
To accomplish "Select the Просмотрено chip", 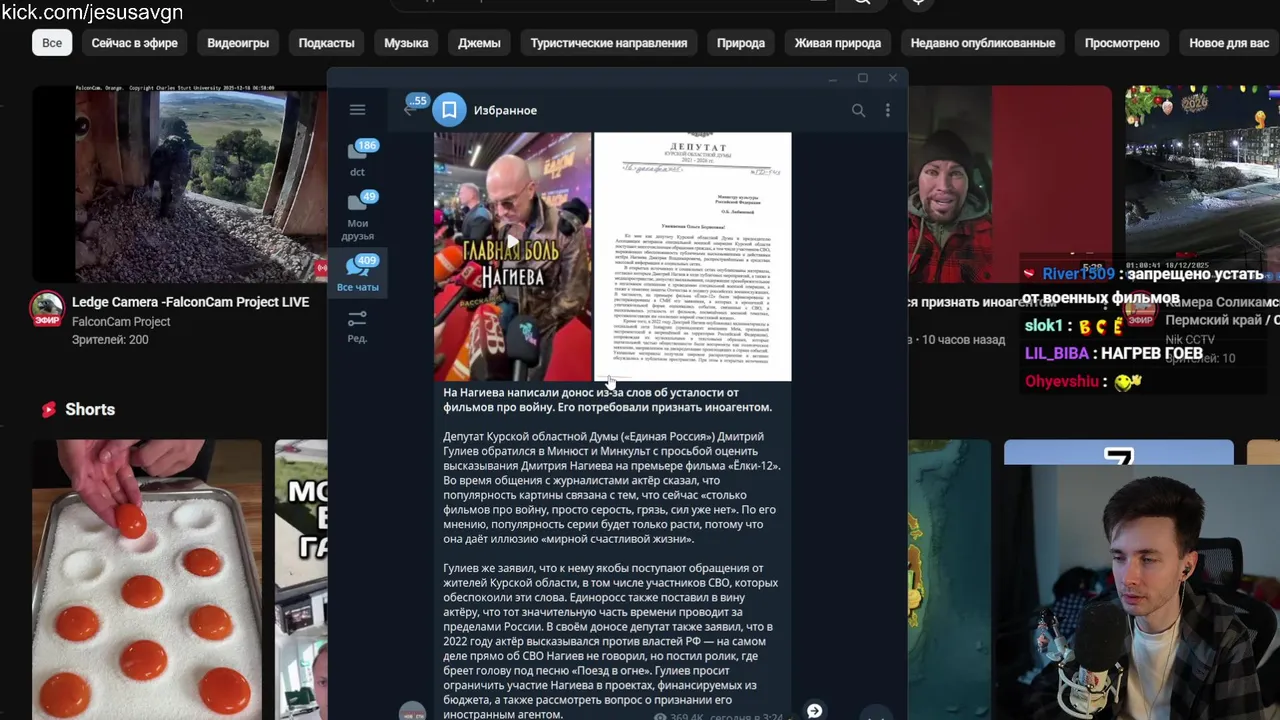I will pyautogui.click(x=1122, y=43).
